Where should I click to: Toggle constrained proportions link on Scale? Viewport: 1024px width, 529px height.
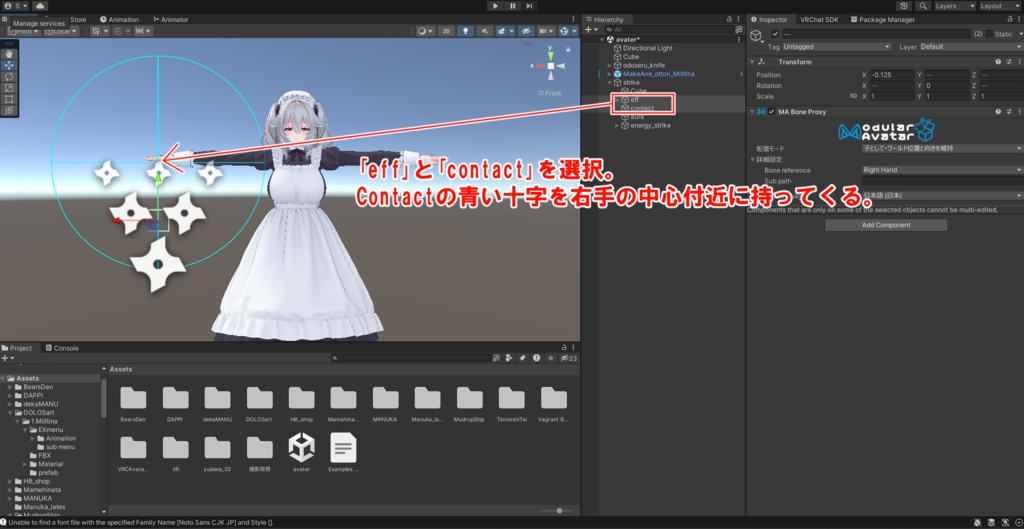(x=852, y=96)
